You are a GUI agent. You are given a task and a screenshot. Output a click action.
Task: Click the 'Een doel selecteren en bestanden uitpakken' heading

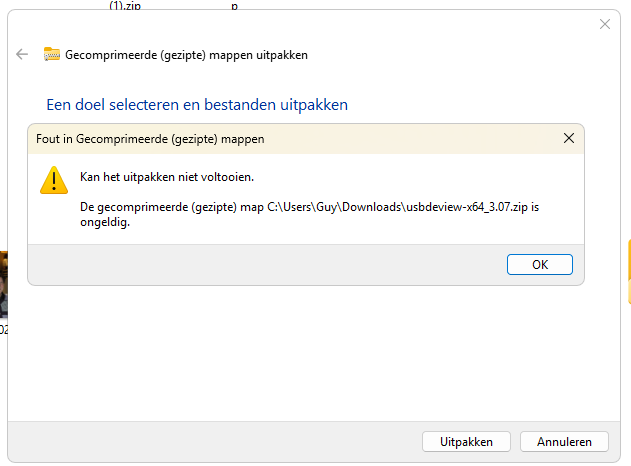197,105
